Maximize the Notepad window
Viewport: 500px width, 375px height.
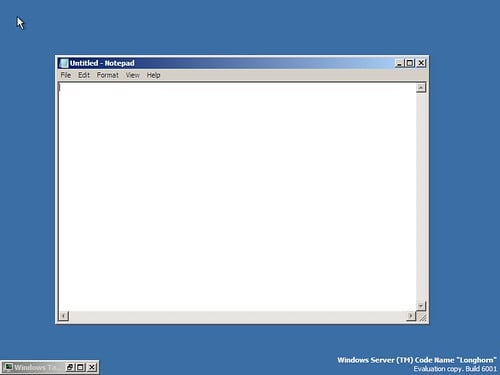410,63
